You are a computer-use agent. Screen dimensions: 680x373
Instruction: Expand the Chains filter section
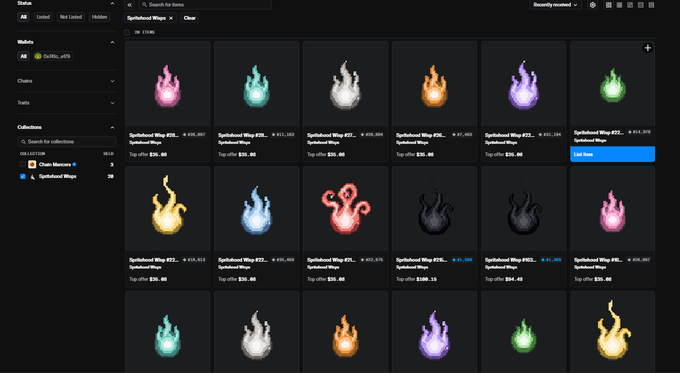coord(66,81)
